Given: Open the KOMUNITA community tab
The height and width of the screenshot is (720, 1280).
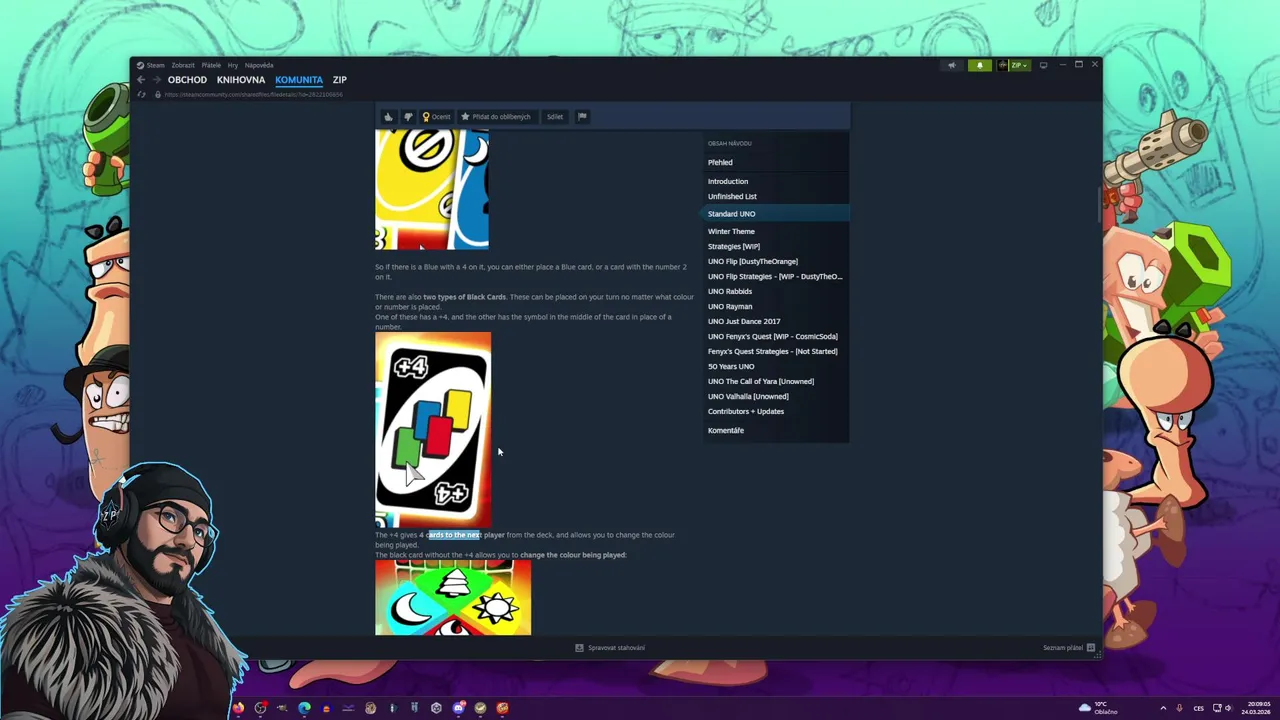Looking at the screenshot, I should (x=299, y=80).
